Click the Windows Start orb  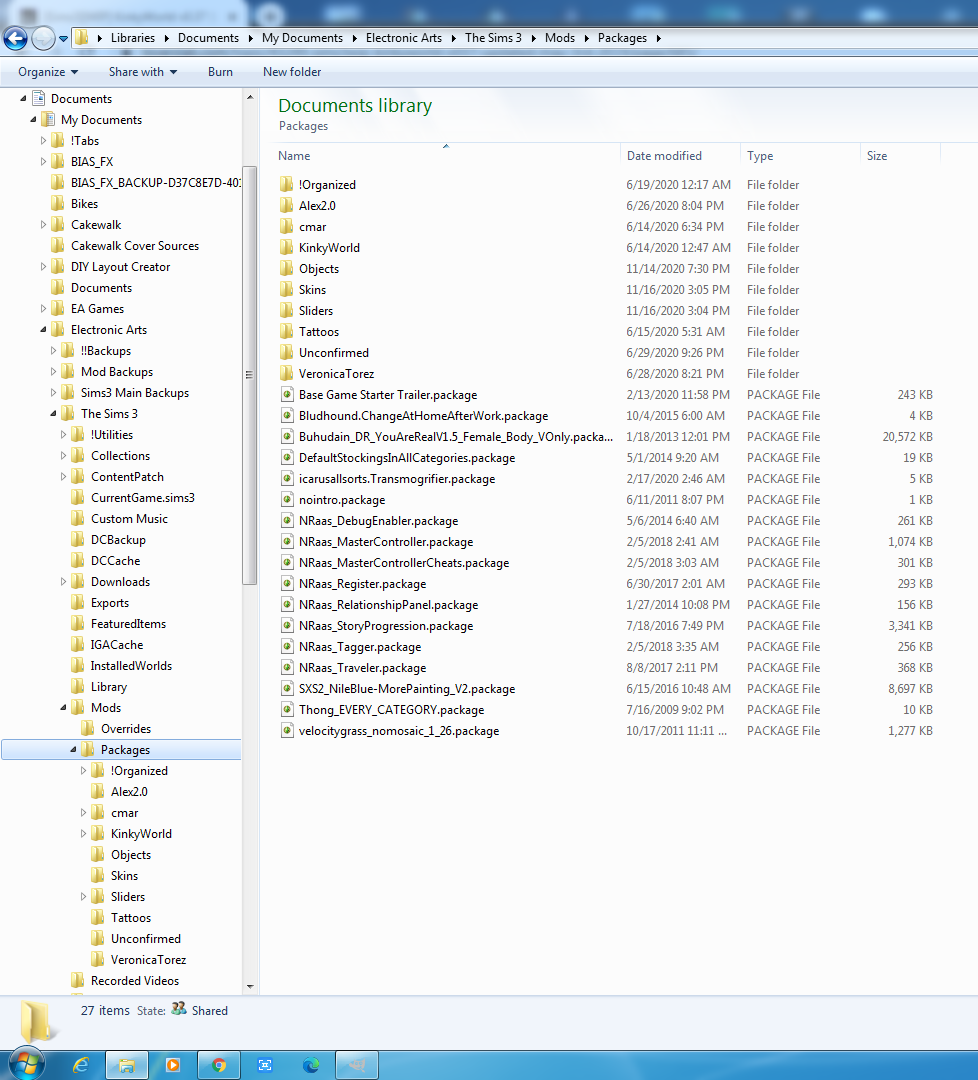[x=27, y=1065]
